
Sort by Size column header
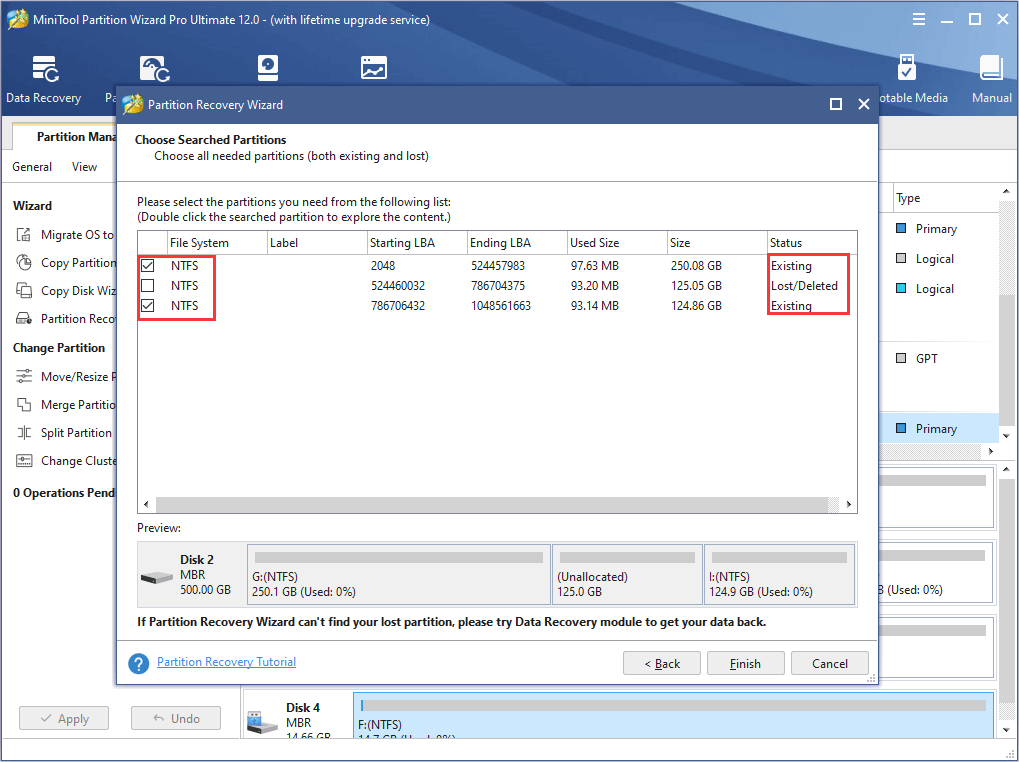(717, 243)
